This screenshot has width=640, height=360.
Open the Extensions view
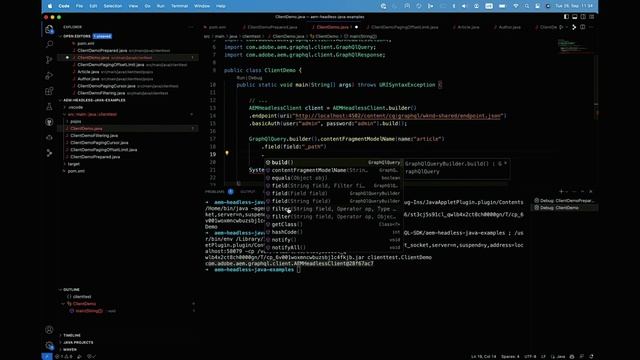[49, 91]
